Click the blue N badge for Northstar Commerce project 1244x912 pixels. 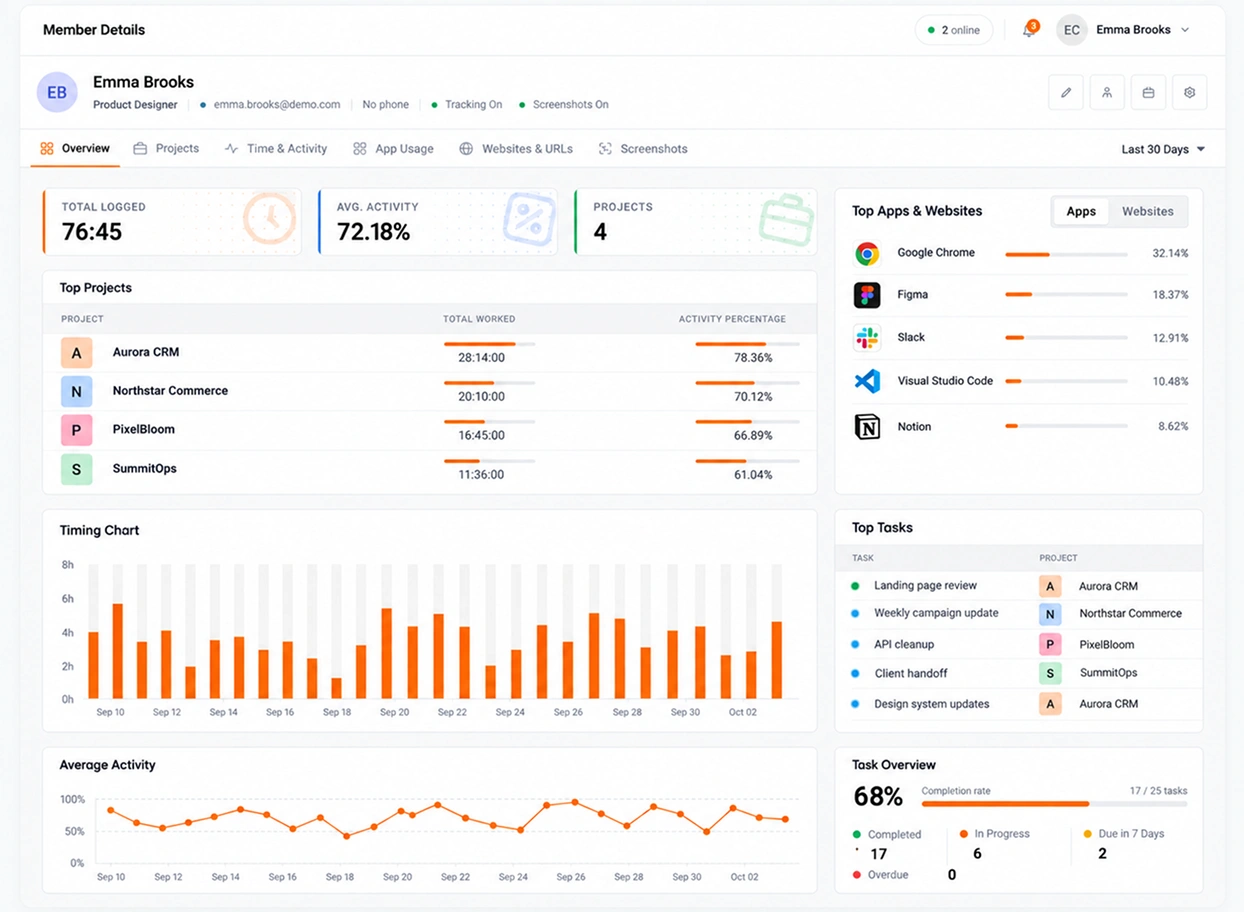tap(76, 391)
